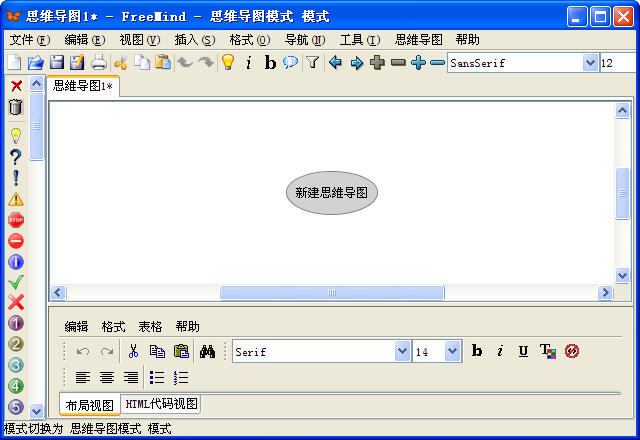Open a file with folder icon
640x440 pixels.
point(36,62)
